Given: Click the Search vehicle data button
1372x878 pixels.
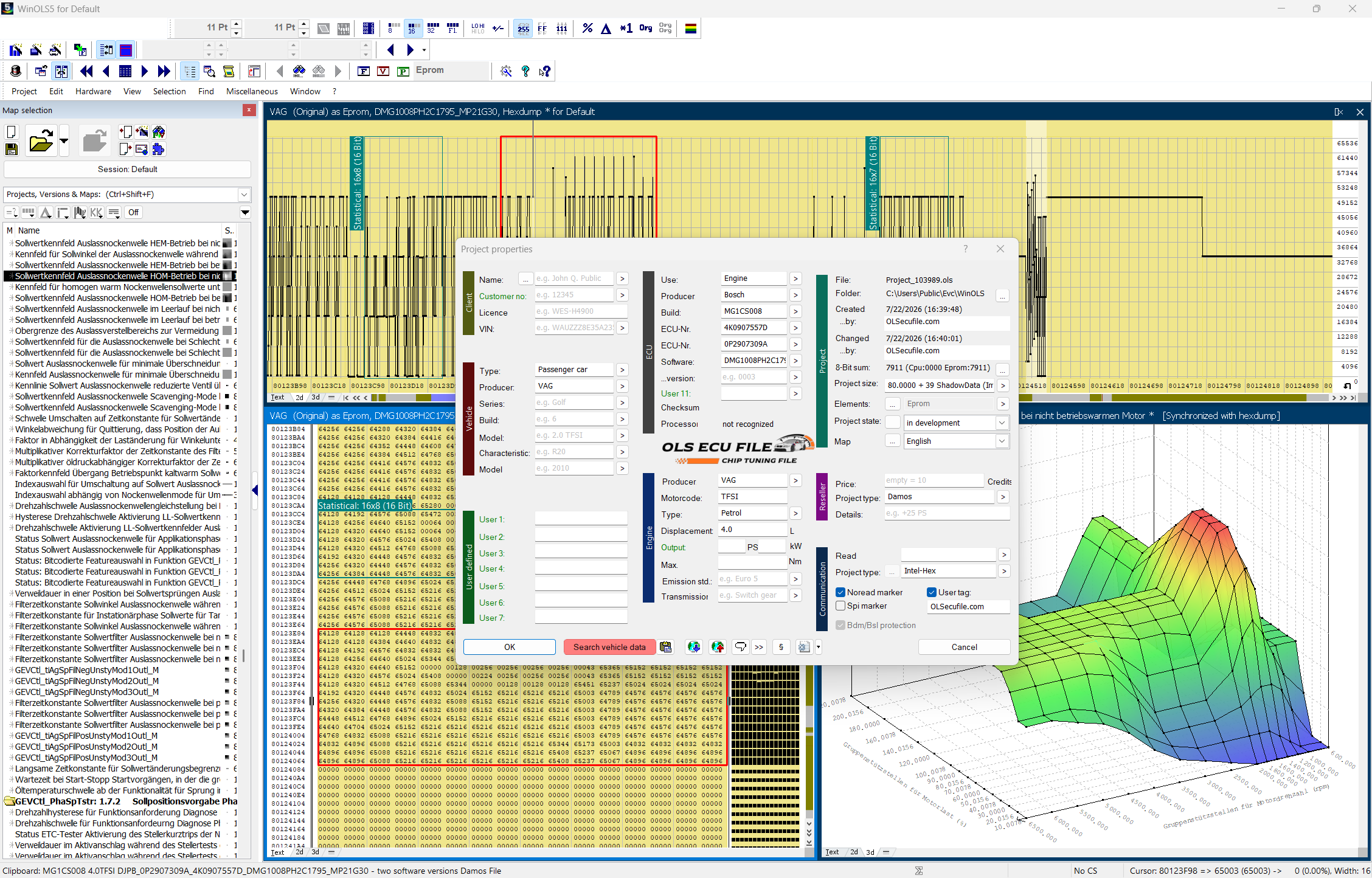Looking at the screenshot, I should pos(609,647).
